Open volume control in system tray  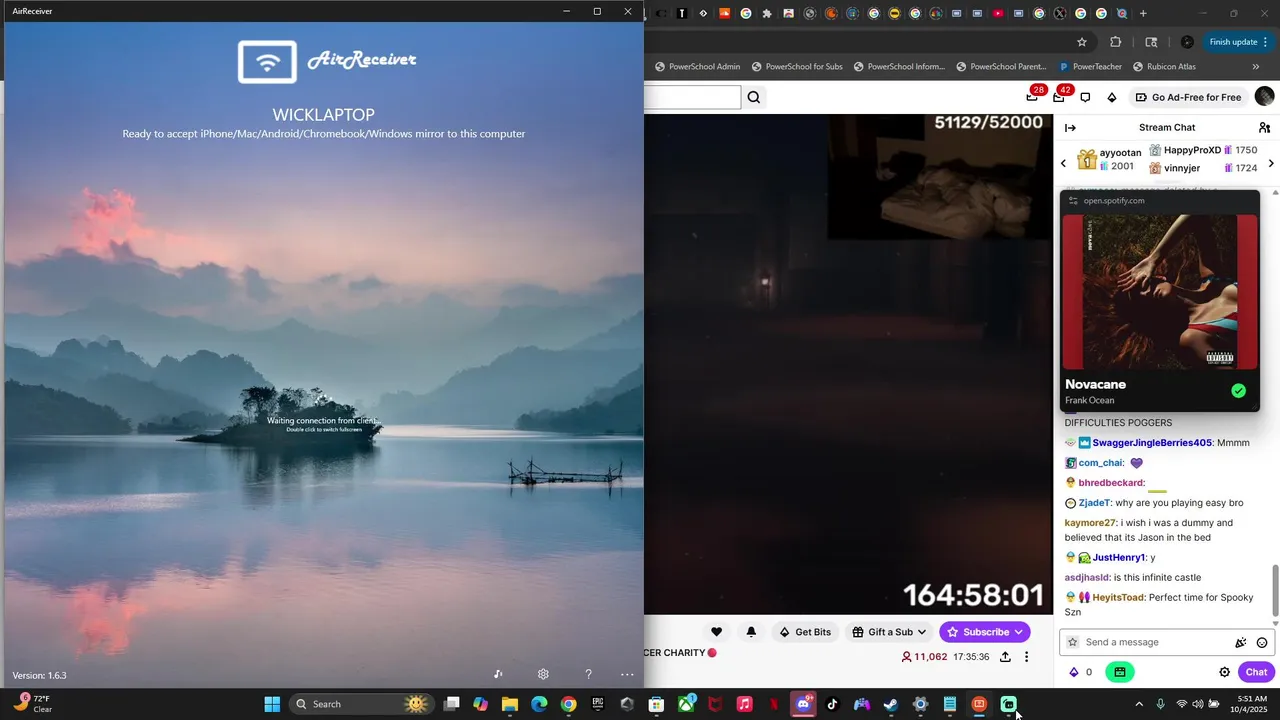(1198, 704)
